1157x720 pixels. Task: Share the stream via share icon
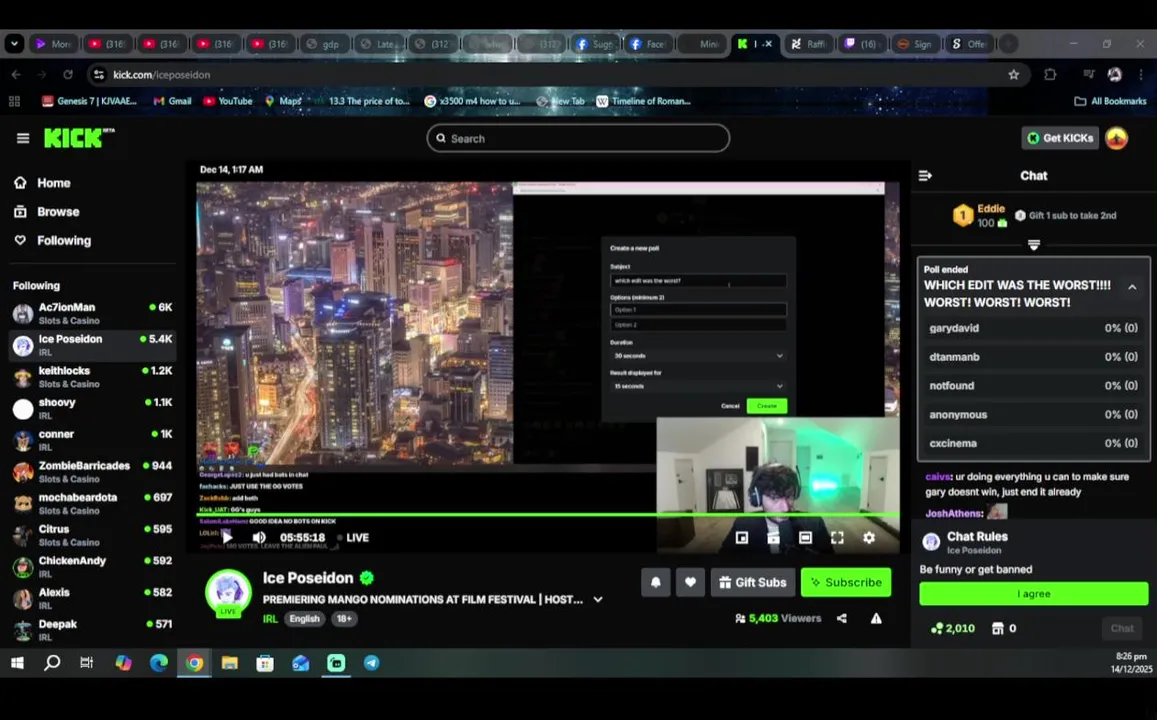click(x=842, y=618)
